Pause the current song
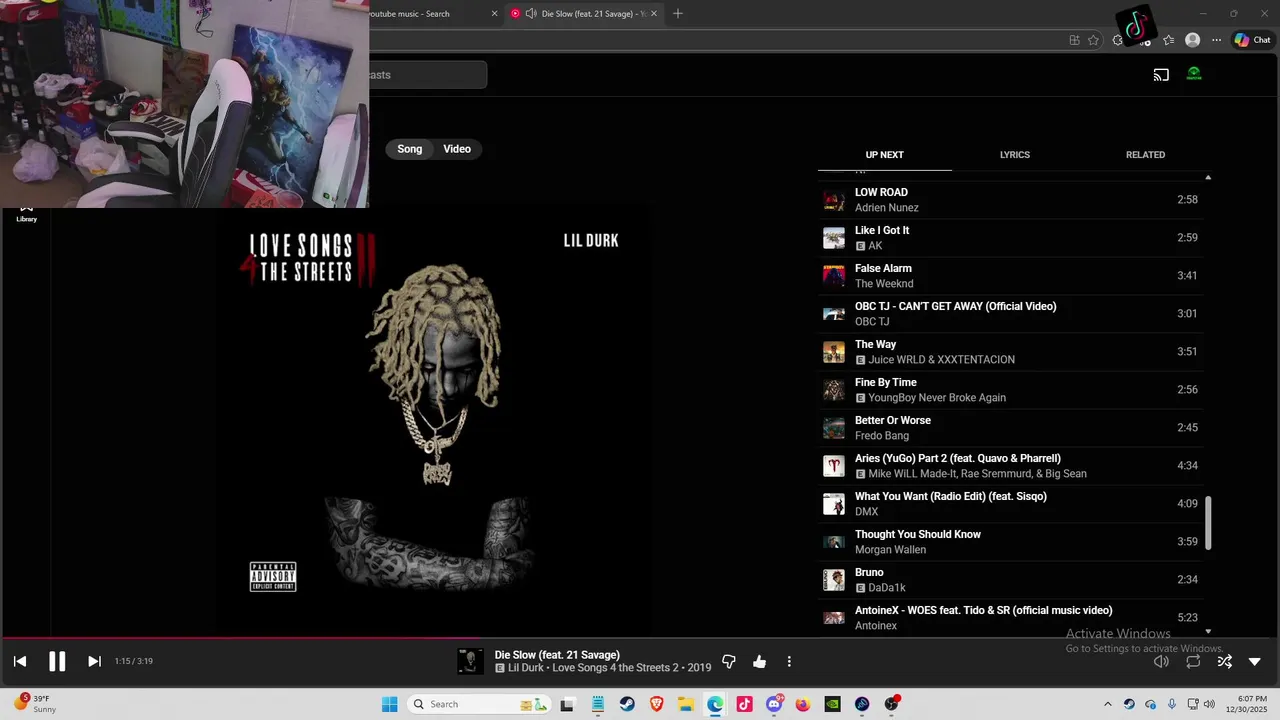Viewport: 1280px width, 720px height. (57, 661)
